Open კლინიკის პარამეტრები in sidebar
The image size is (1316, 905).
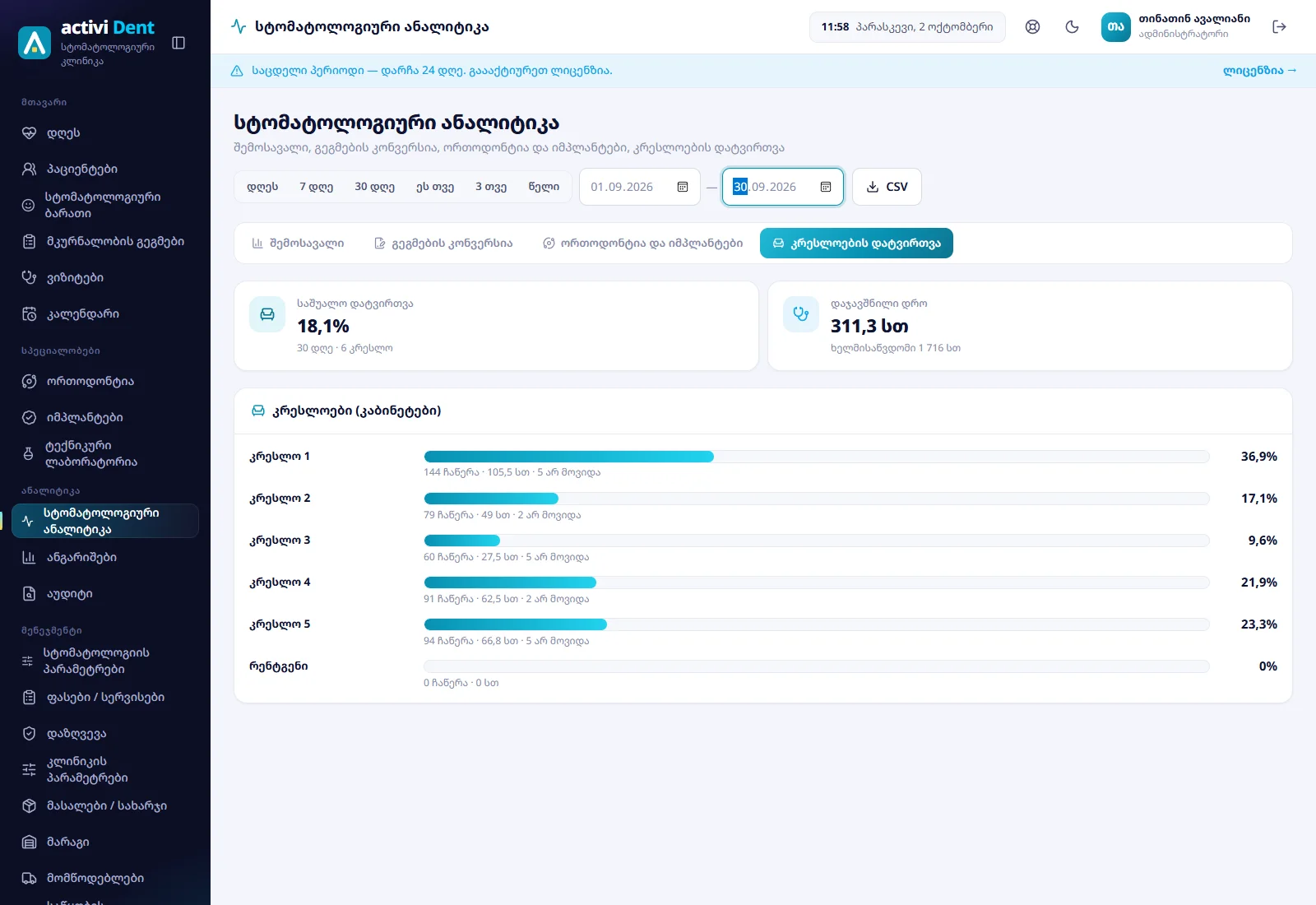(x=105, y=770)
